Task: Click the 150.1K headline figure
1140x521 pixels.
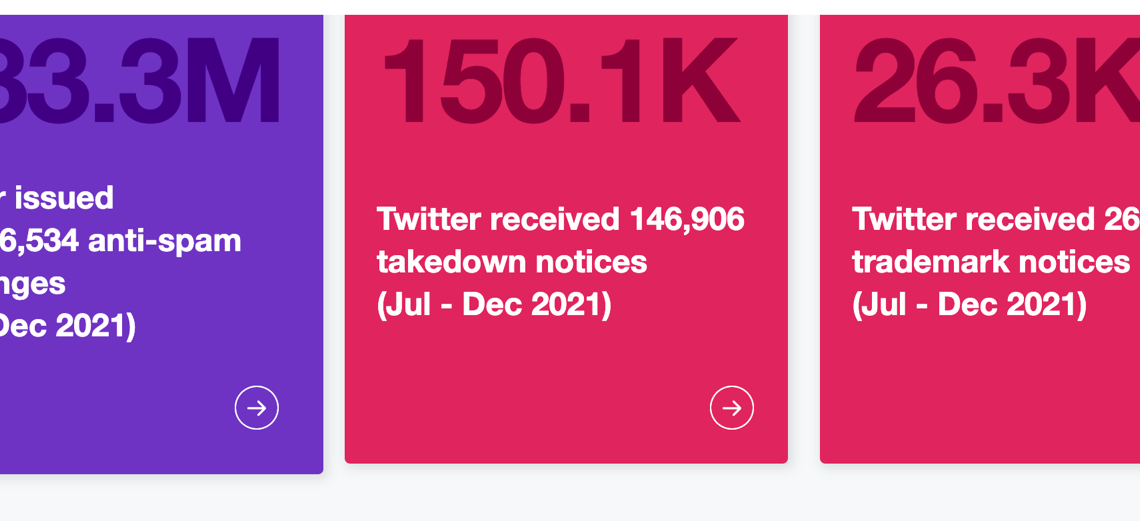Action: 561,81
